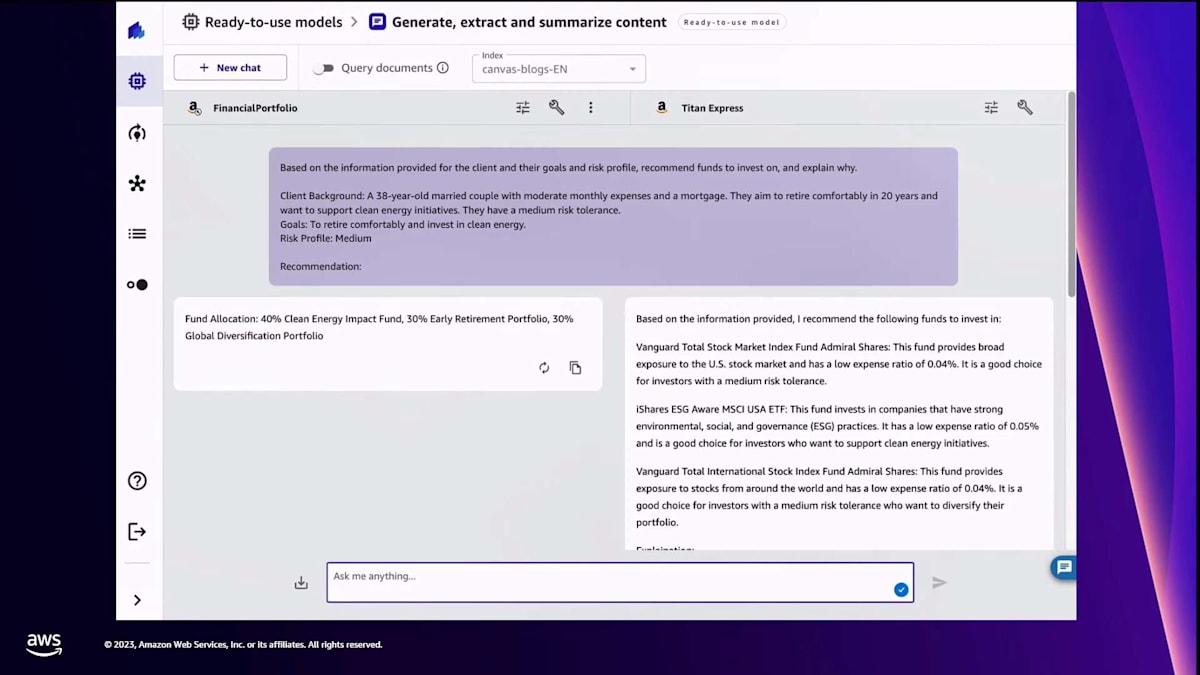Image resolution: width=1200 pixels, height=675 pixels.
Task: Start a New chat
Action: point(230,68)
